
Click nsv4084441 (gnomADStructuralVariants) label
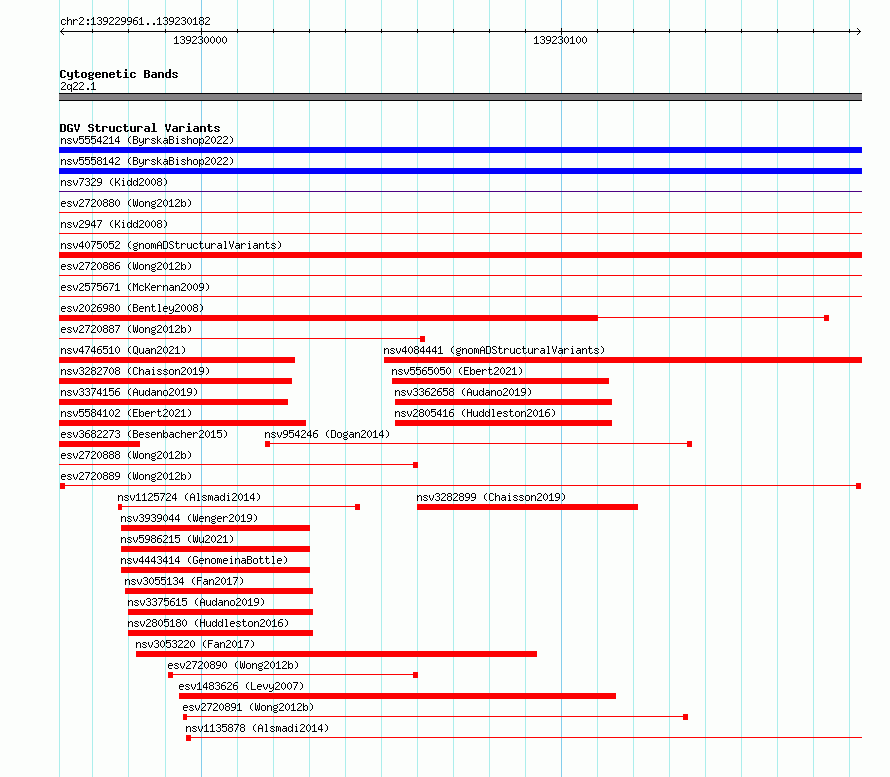point(494,350)
